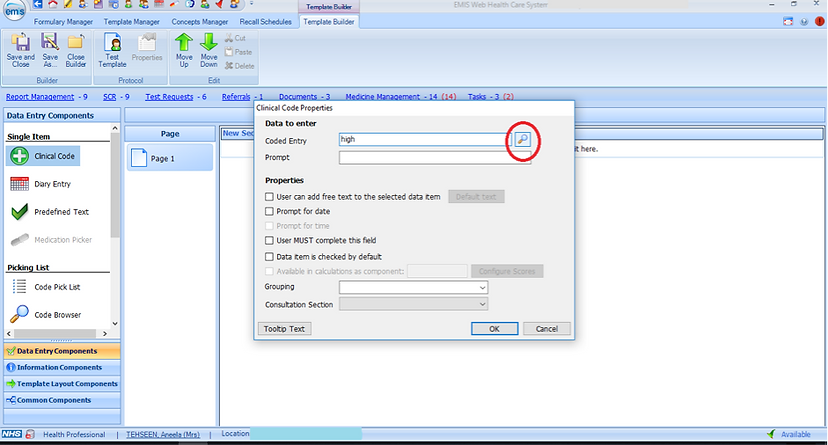
Task: Tick the Prompt for time checkbox
Action: click(269, 225)
